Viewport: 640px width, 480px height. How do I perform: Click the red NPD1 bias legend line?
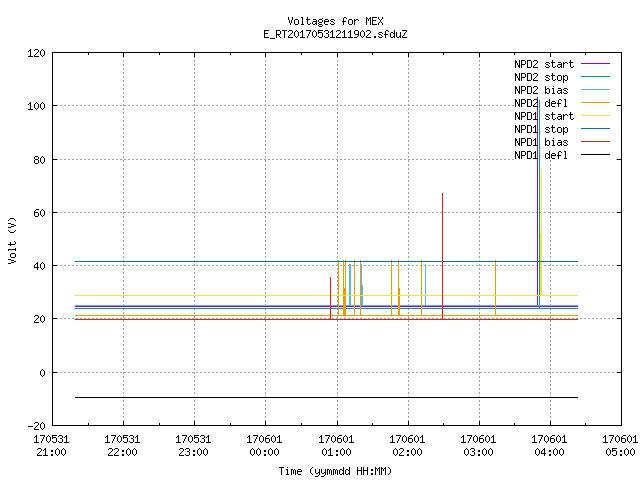coord(595,142)
